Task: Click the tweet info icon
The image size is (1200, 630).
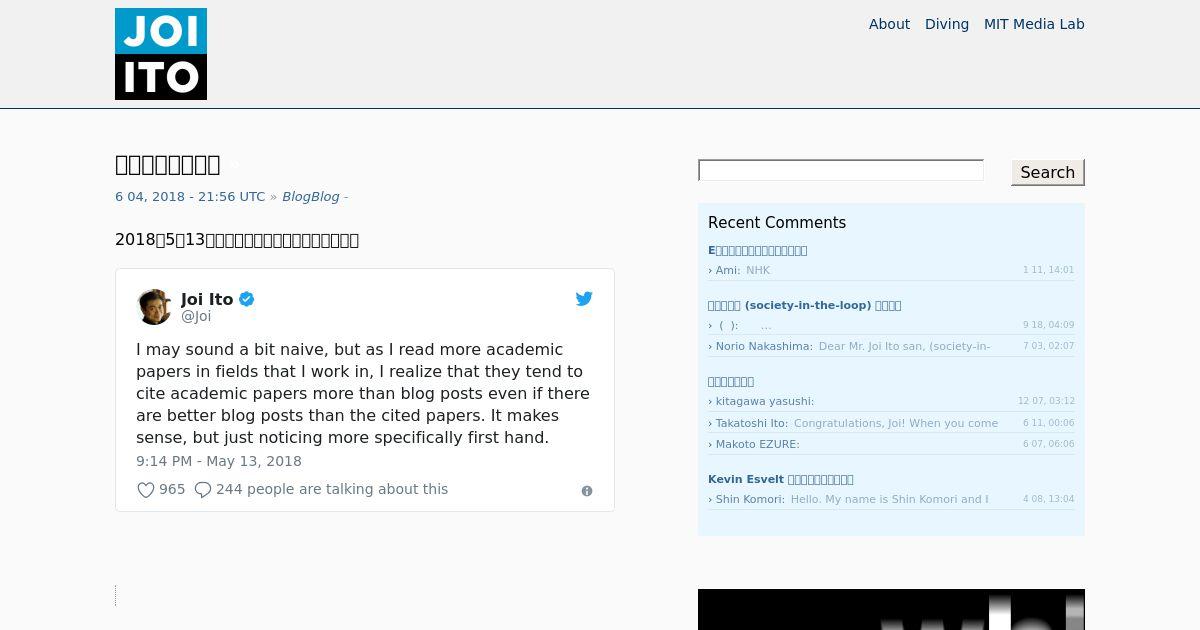Action: coord(587,491)
